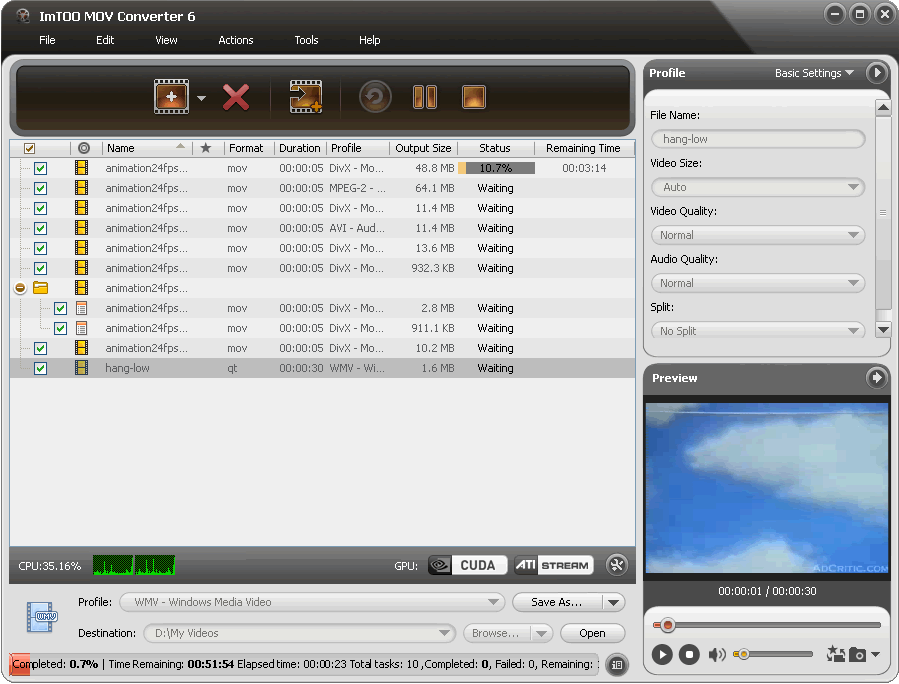Pause conversion with the pause icon

(425, 97)
